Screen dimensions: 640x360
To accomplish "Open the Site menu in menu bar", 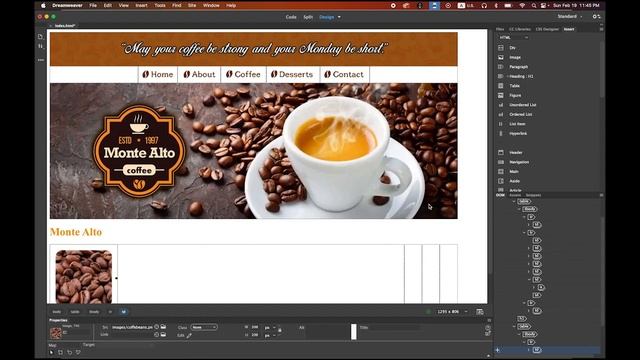I will (x=192, y=6).
